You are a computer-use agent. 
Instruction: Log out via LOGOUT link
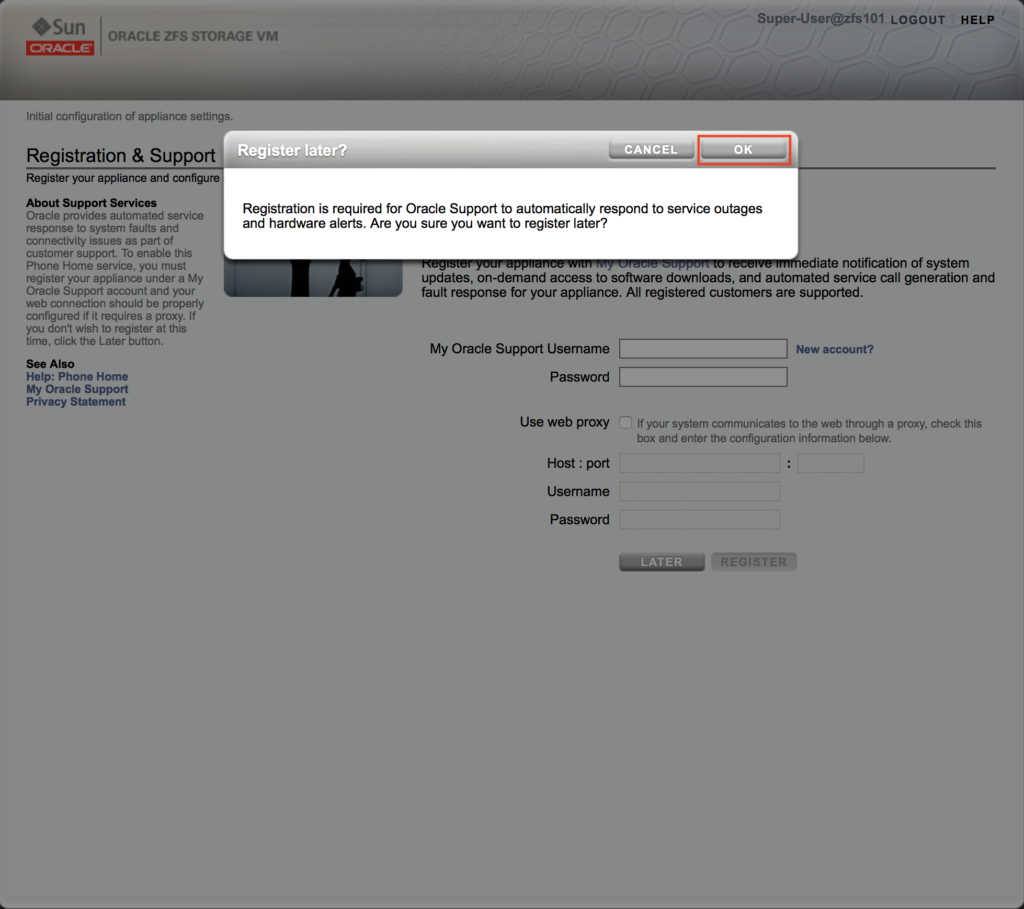918,20
